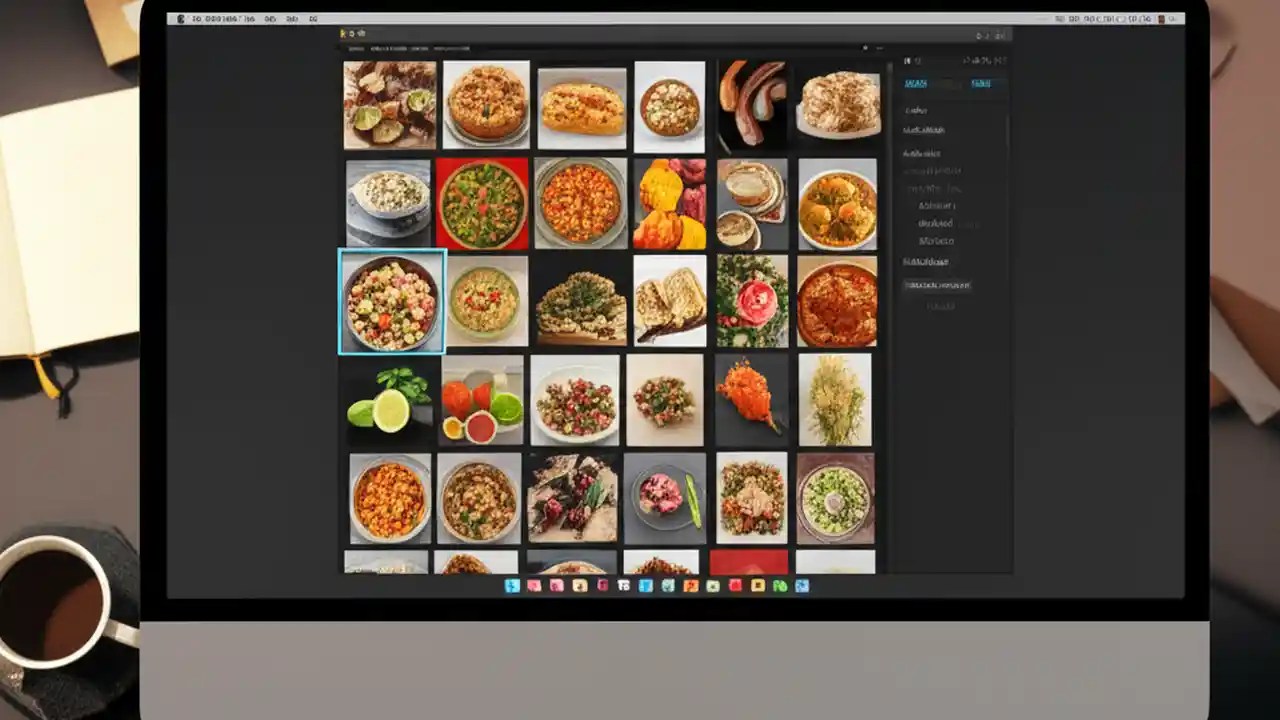Click the red app icon in the Dock

click(x=736, y=586)
